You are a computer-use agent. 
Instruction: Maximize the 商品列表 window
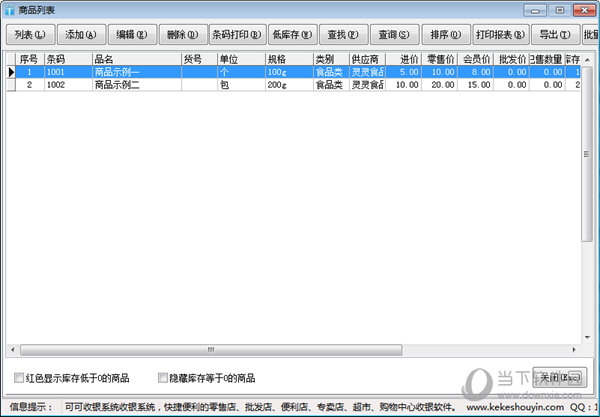[x=560, y=11]
